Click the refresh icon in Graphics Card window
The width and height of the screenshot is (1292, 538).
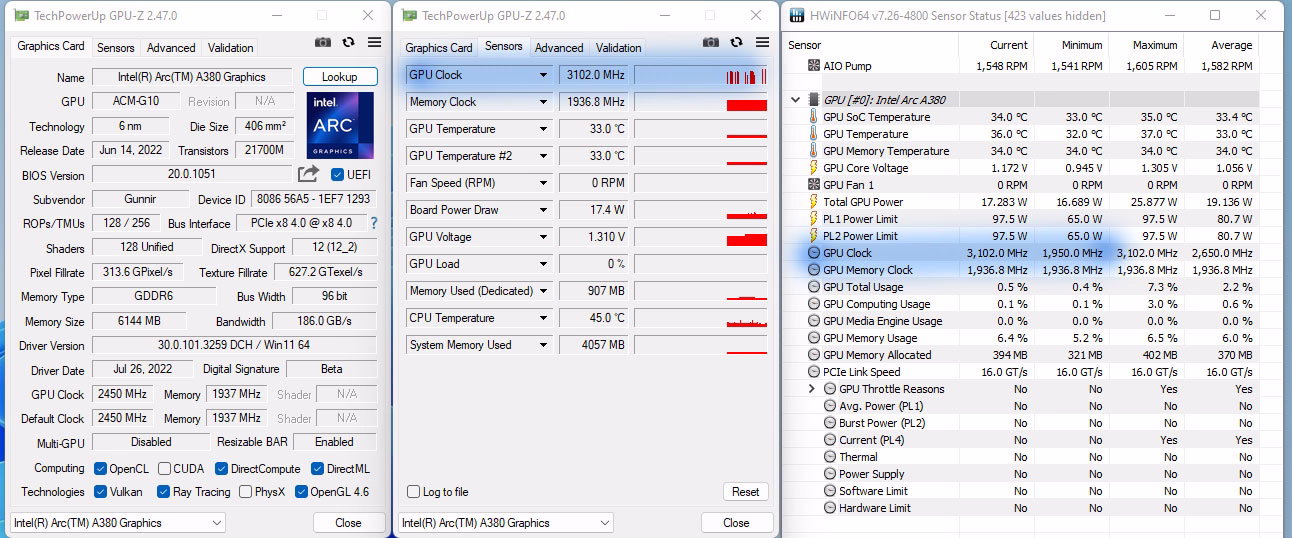(x=348, y=42)
